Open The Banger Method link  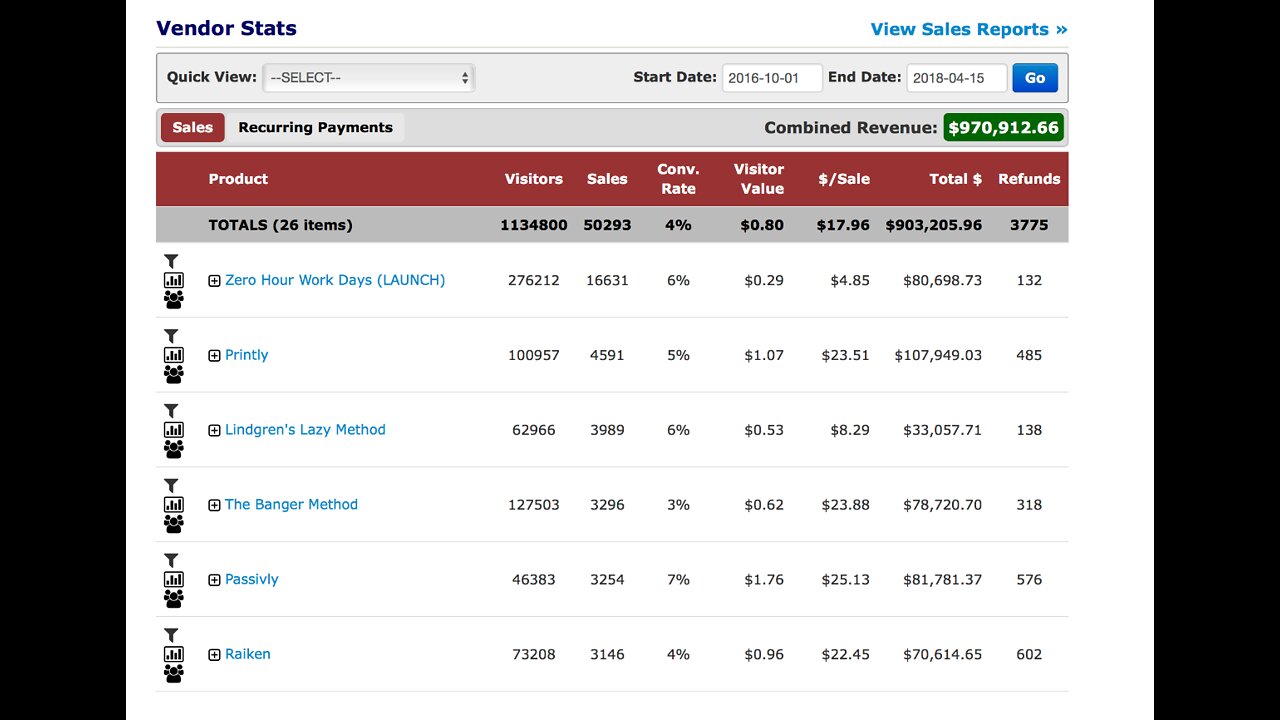click(x=291, y=505)
